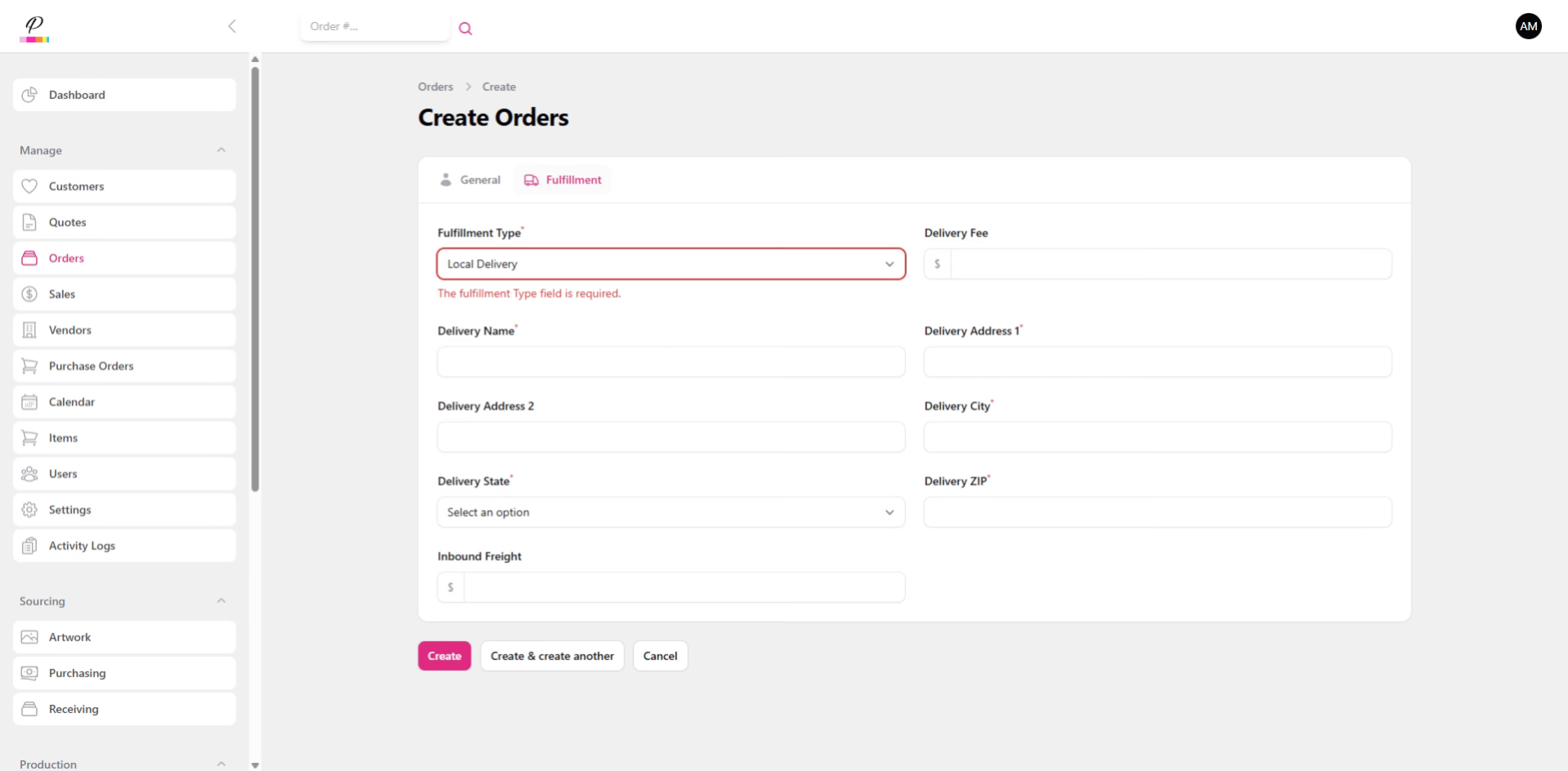Click the pink search magnifier icon
The image size is (1568, 771).
click(465, 28)
